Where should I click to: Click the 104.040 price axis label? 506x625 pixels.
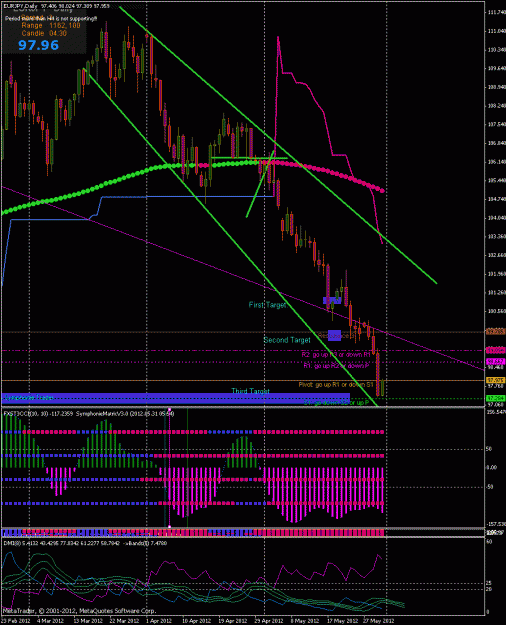(495, 218)
